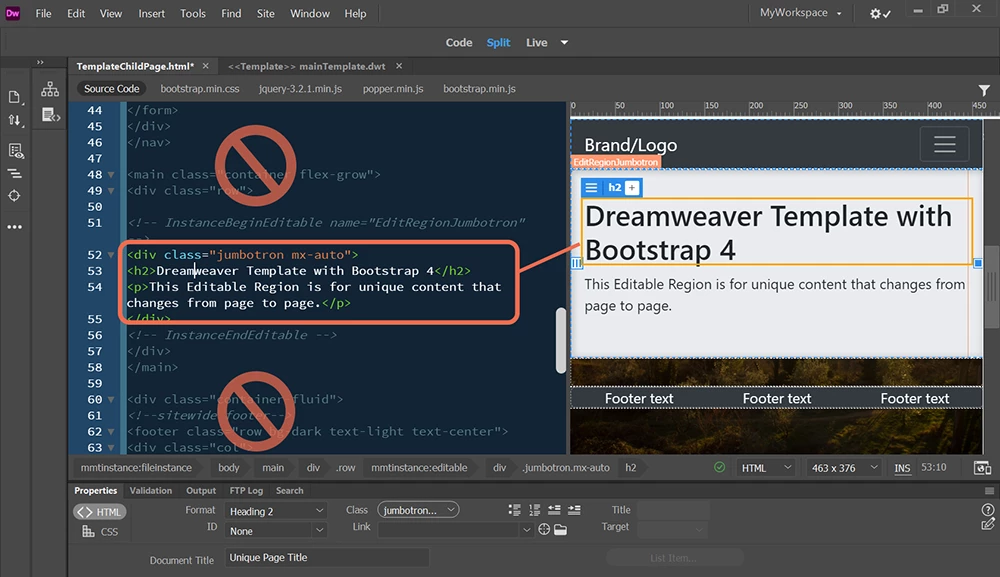Open jquery-3.2.1.min.js related file

click(300, 89)
